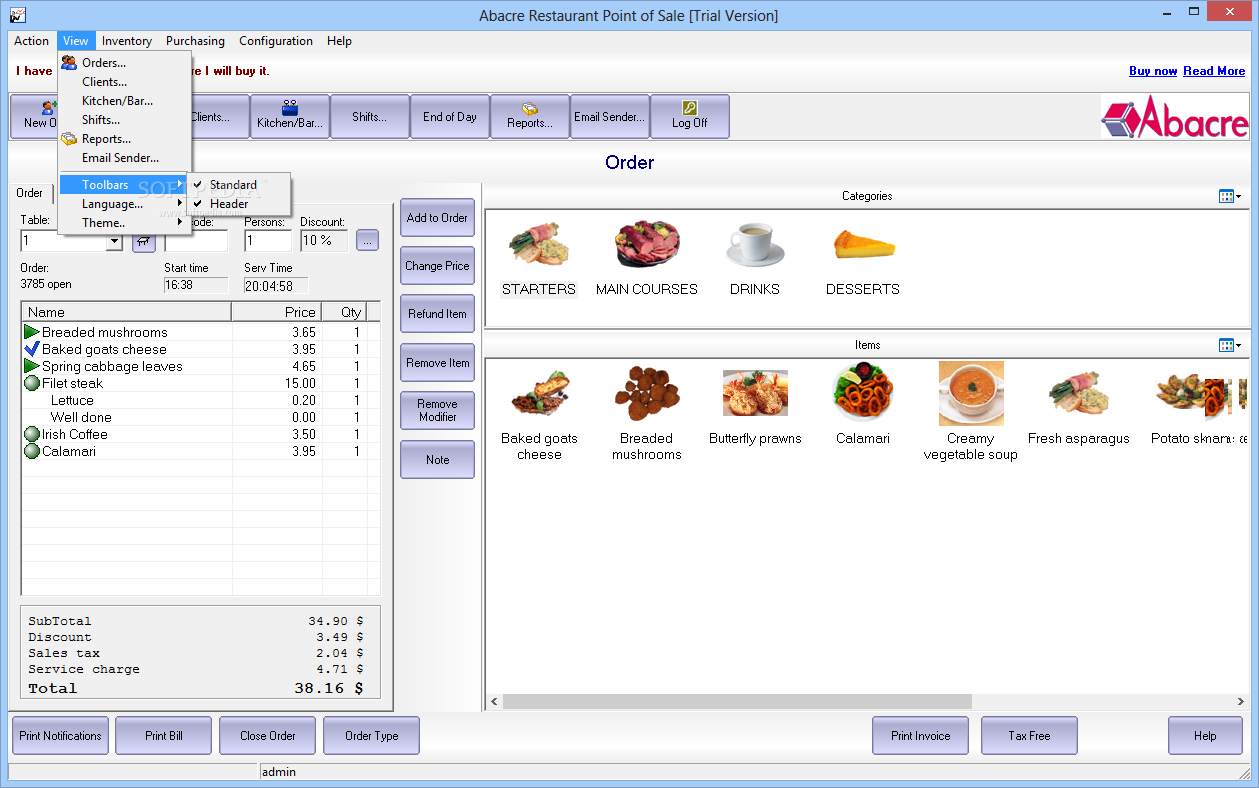Open the Action menu
The image size is (1259, 788).
point(31,41)
